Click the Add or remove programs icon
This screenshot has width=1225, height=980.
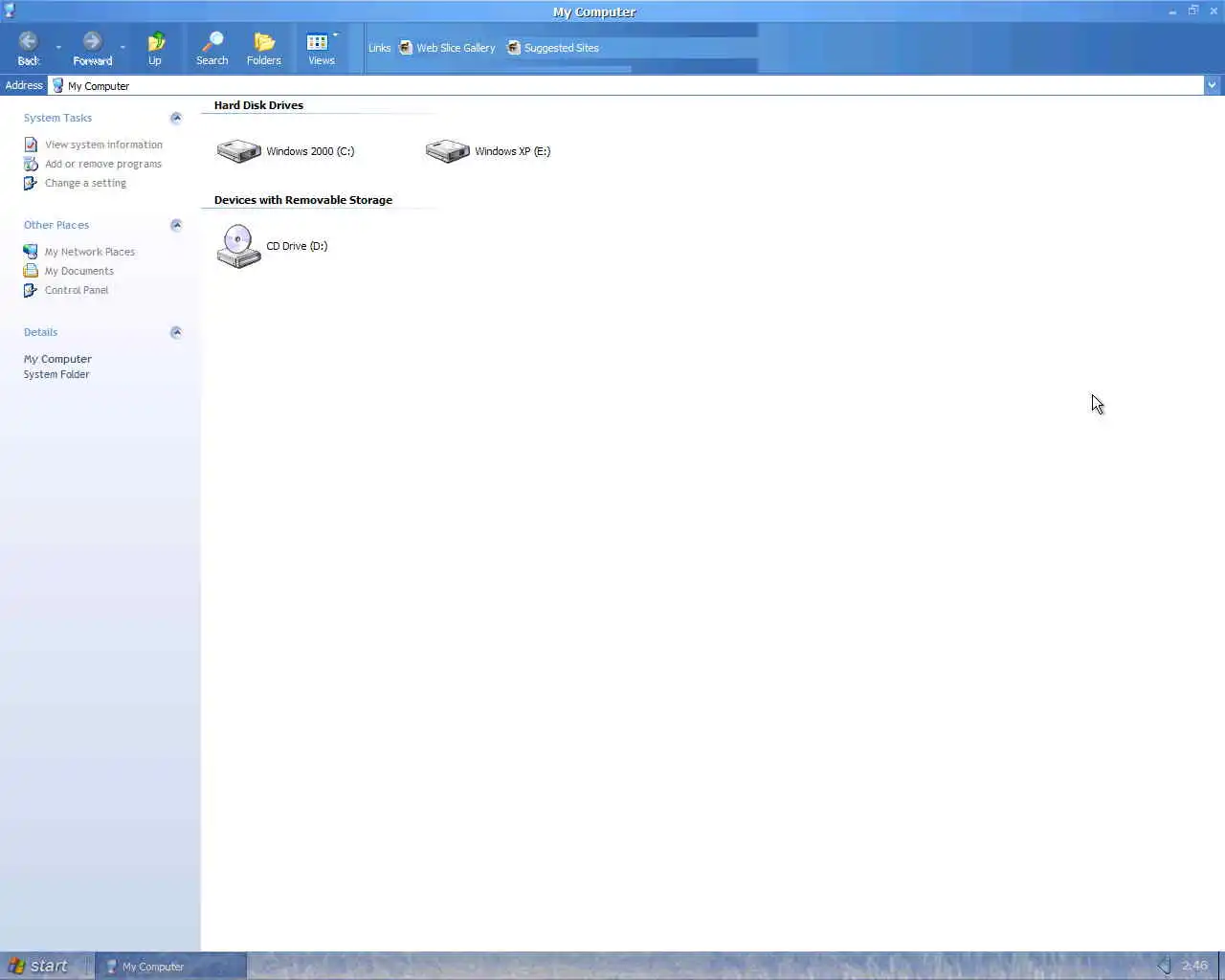tap(31, 164)
